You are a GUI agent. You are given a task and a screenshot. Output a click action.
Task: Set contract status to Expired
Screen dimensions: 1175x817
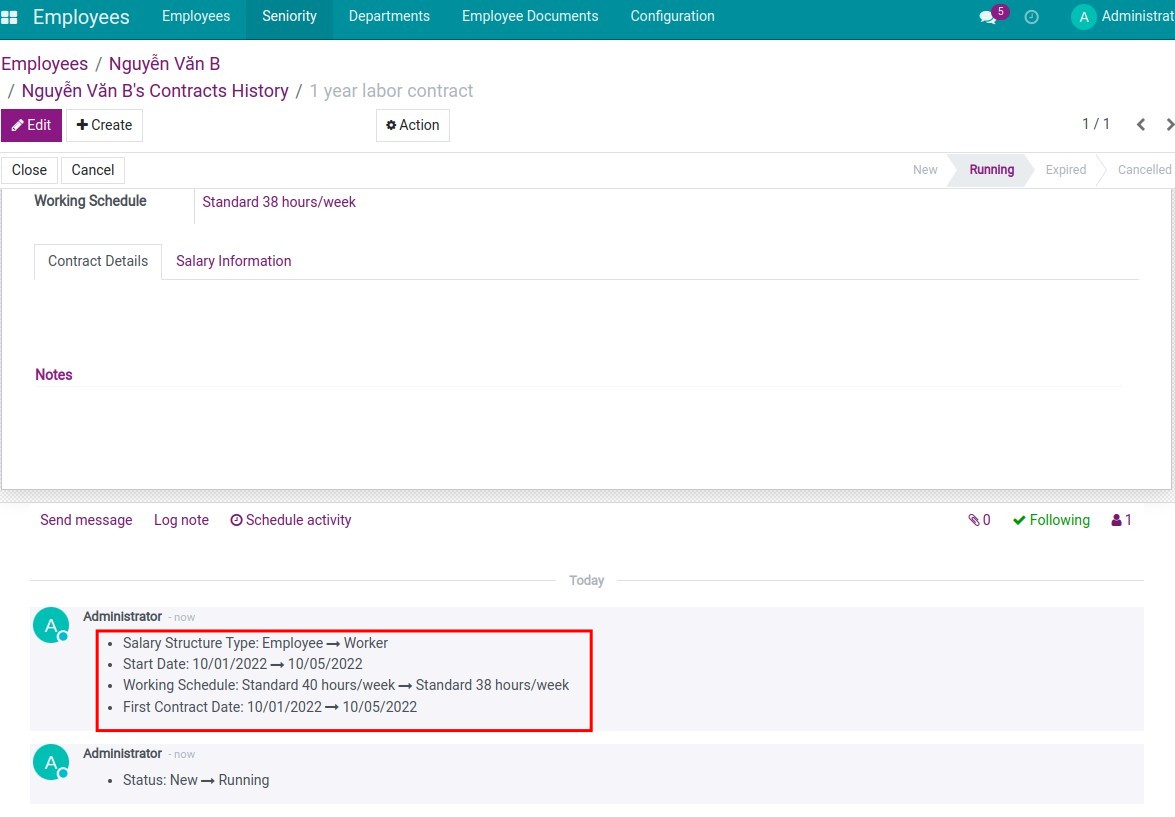(1064, 170)
